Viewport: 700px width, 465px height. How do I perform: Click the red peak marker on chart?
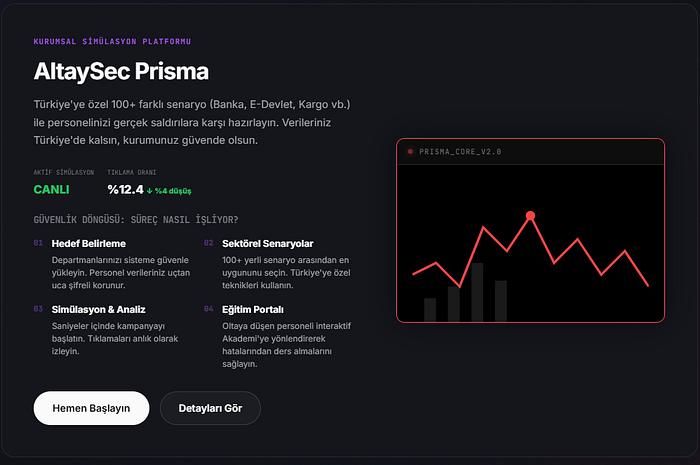coord(530,216)
